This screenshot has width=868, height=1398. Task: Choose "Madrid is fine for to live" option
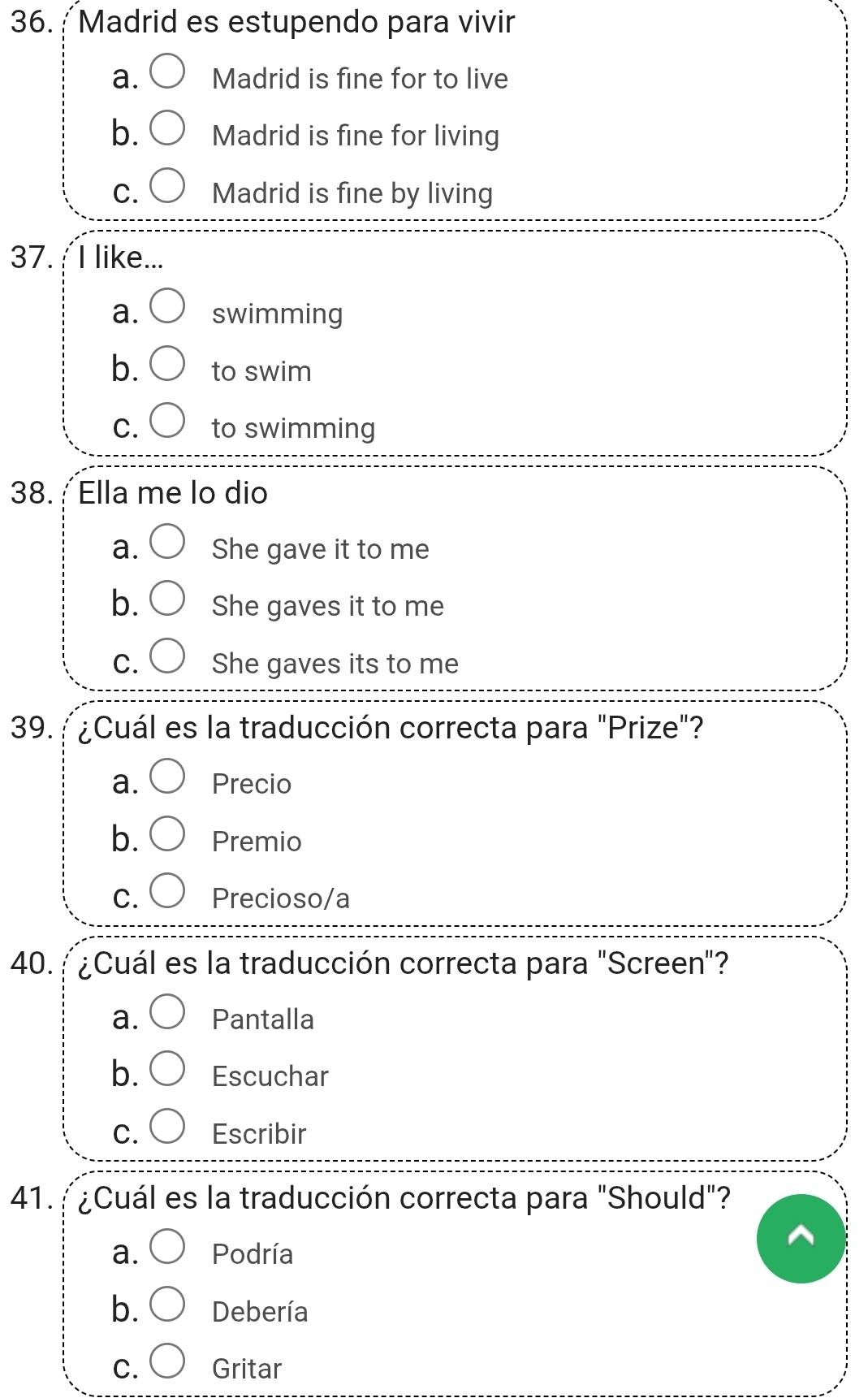pyautogui.click(x=168, y=70)
